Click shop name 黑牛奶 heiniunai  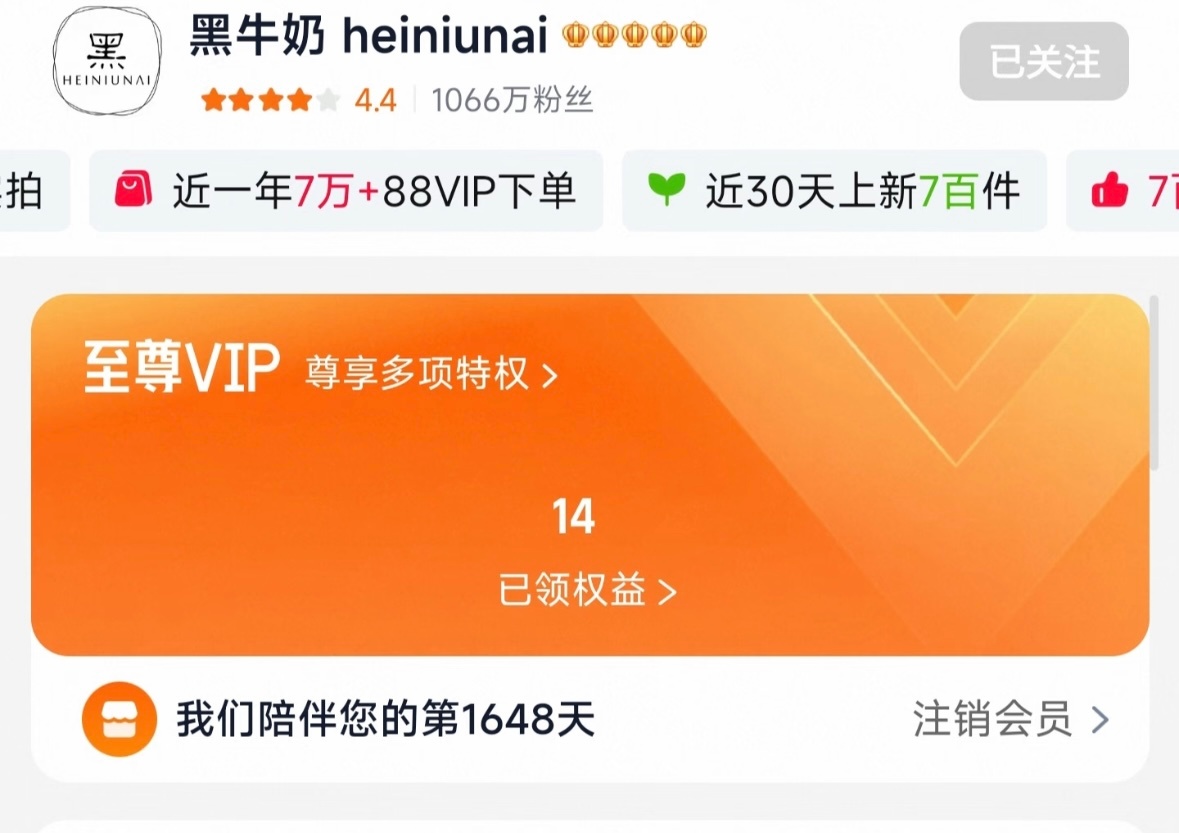pyautogui.click(x=368, y=35)
